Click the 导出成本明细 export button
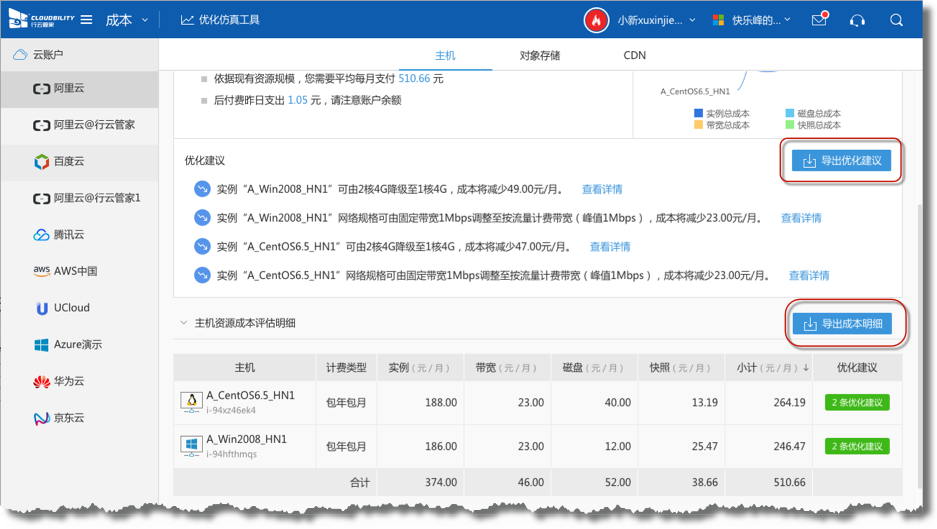The width and height of the screenshot is (937, 529). pyautogui.click(x=841, y=324)
